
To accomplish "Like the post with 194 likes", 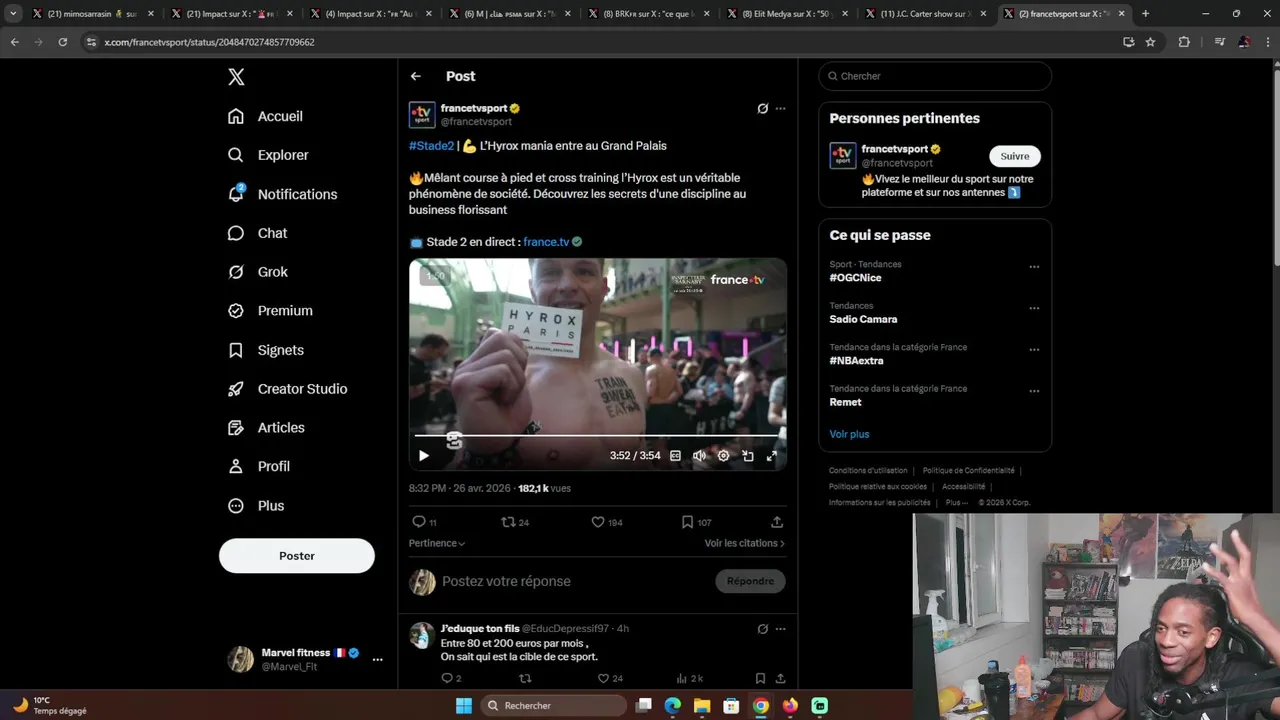I will pyautogui.click(x=607, y=522).
